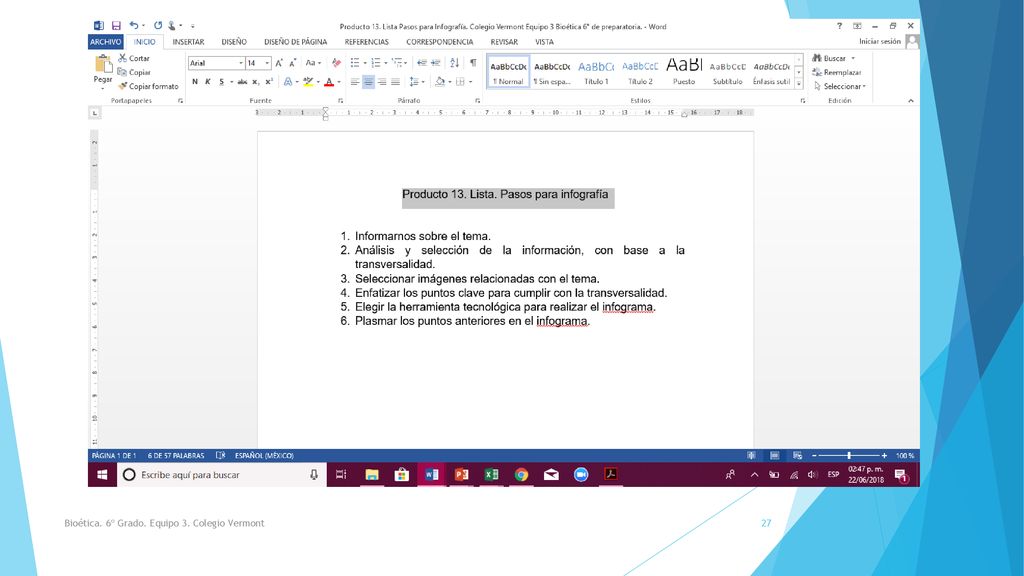Click Iniciar sesión to sign in
This screenshot has width=1024, height=576.
click(x=880, y=41)
